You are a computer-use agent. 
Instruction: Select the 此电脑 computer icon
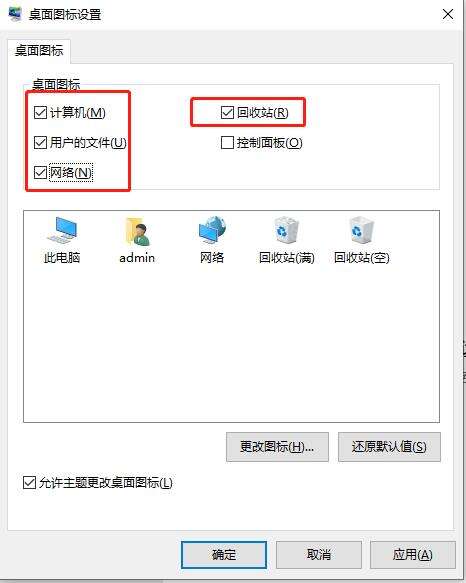point(62,240)
